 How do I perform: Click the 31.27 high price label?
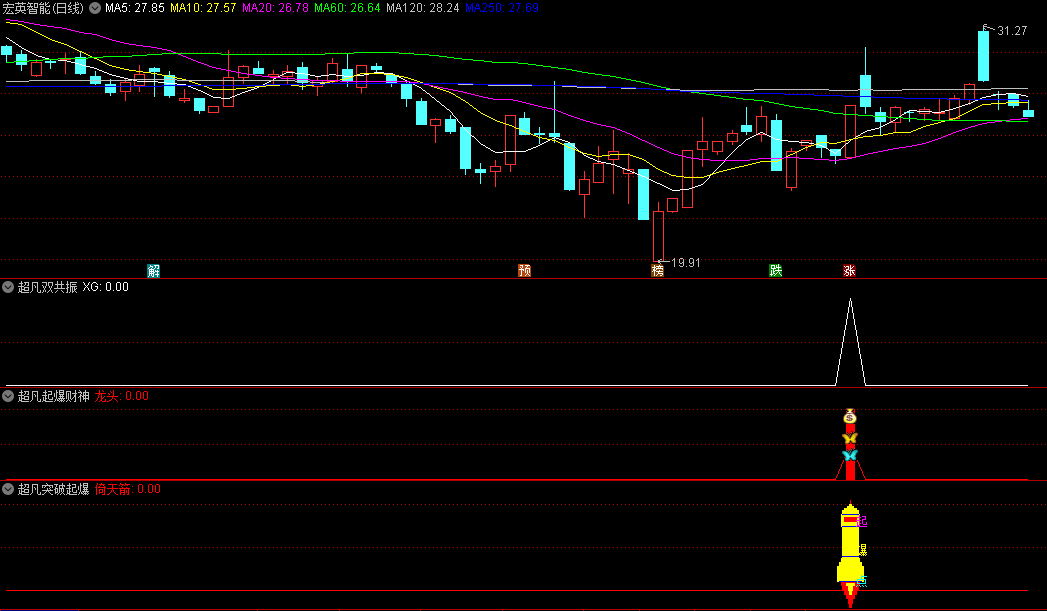(1012, 31)
